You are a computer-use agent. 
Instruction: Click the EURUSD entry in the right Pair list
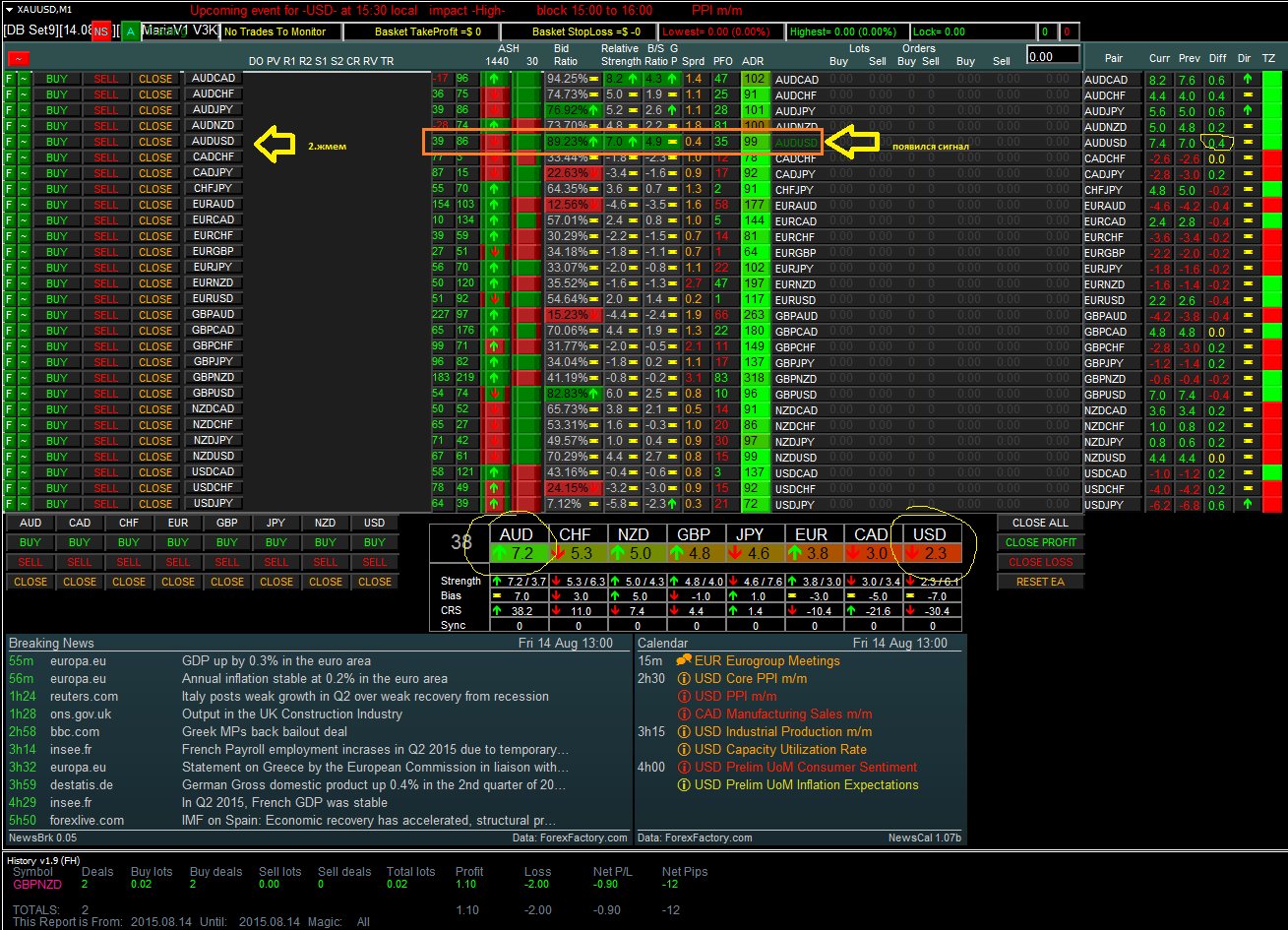point(1105,299)
